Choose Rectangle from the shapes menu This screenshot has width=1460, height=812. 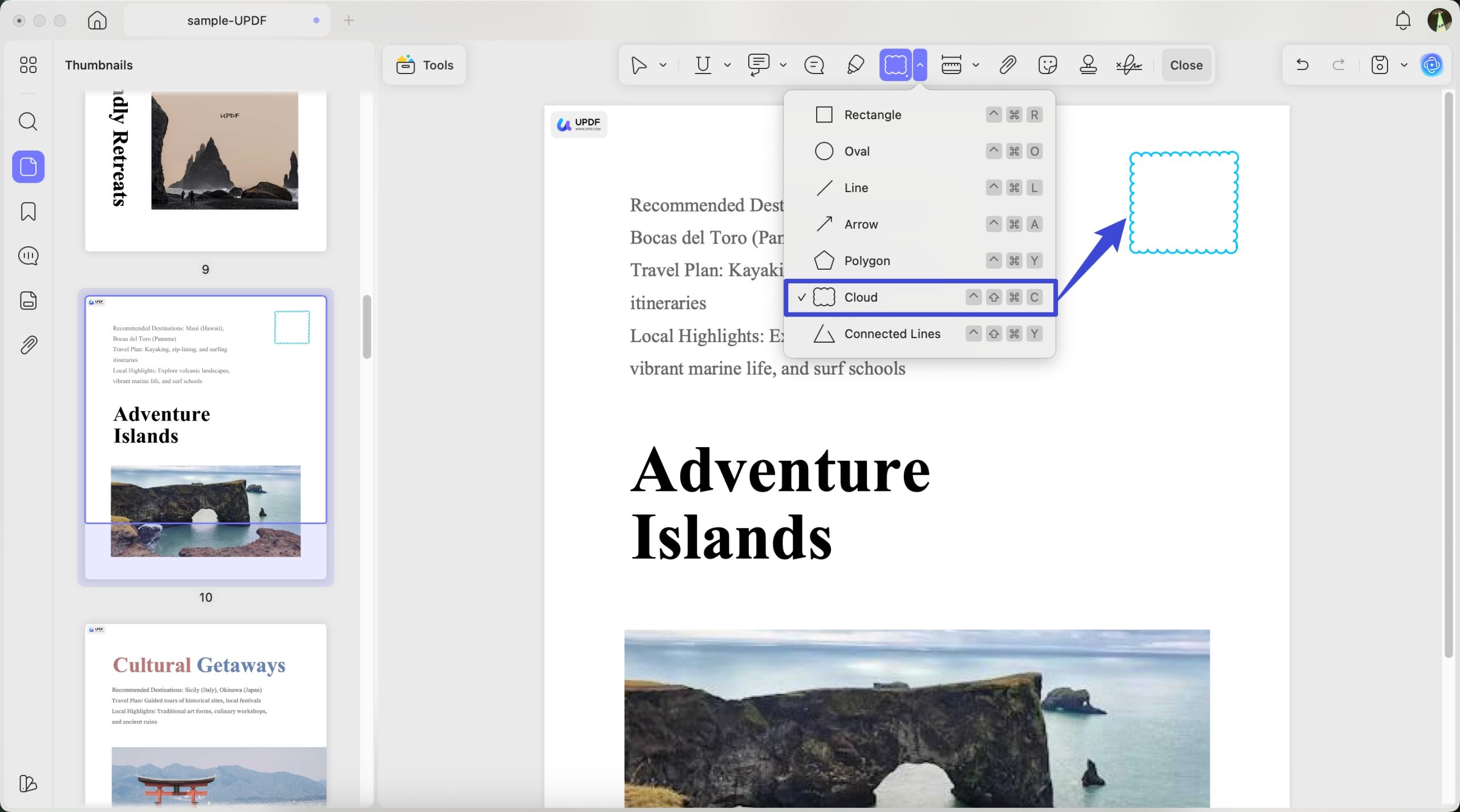tap(873, 114)
